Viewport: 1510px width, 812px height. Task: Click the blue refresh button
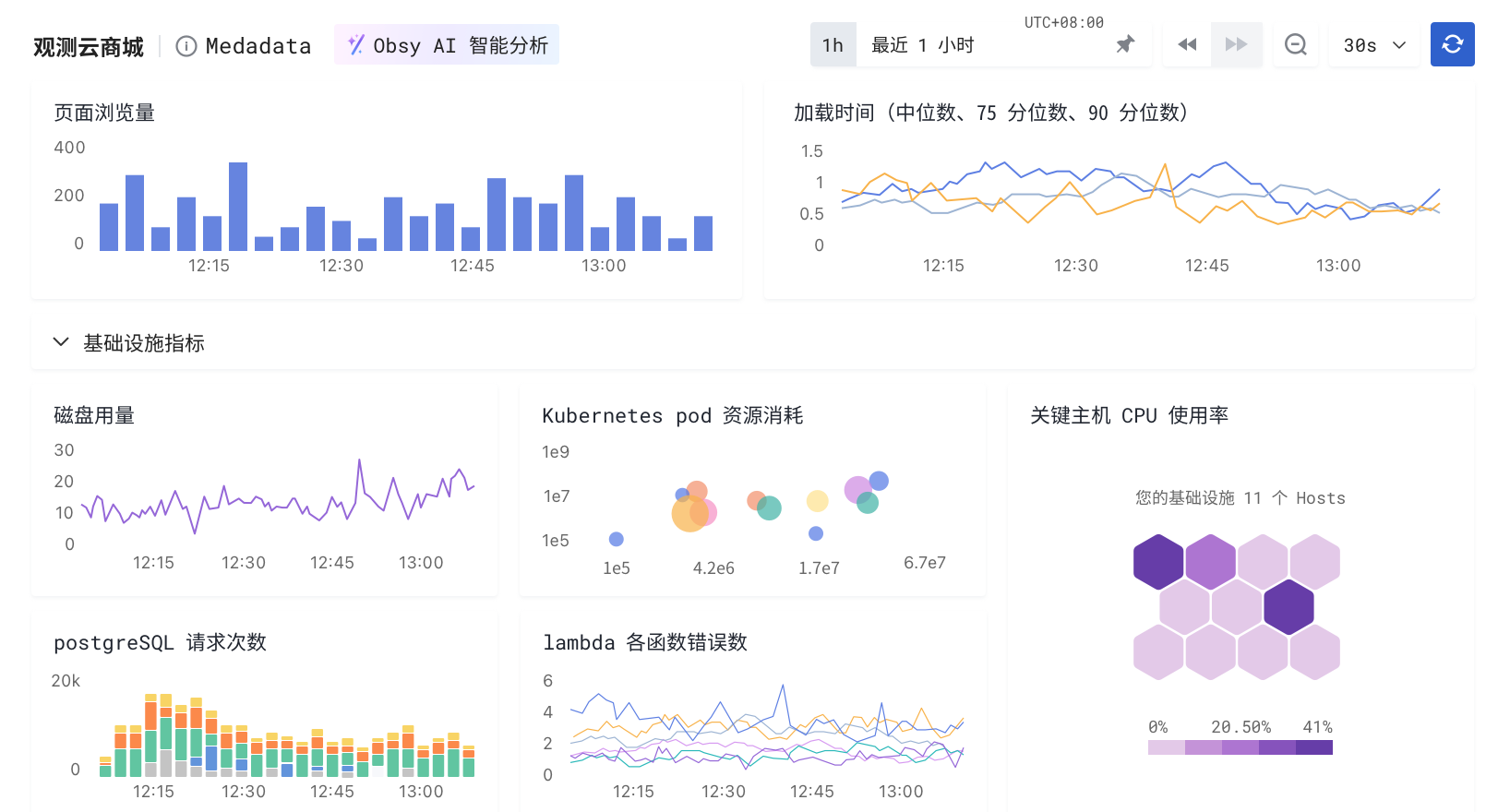tap(1452, 44)
